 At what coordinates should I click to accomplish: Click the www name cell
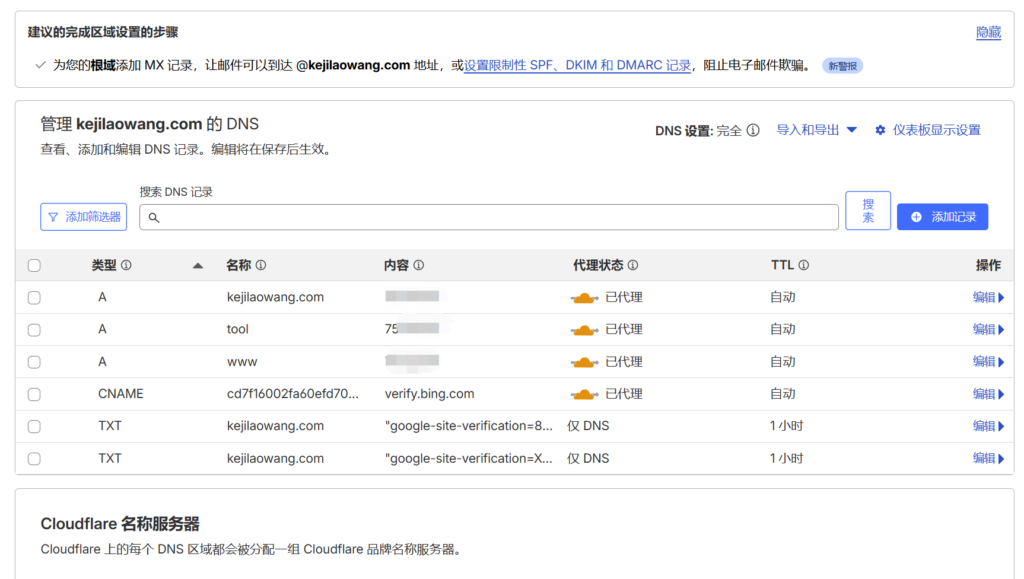[242, 362]
